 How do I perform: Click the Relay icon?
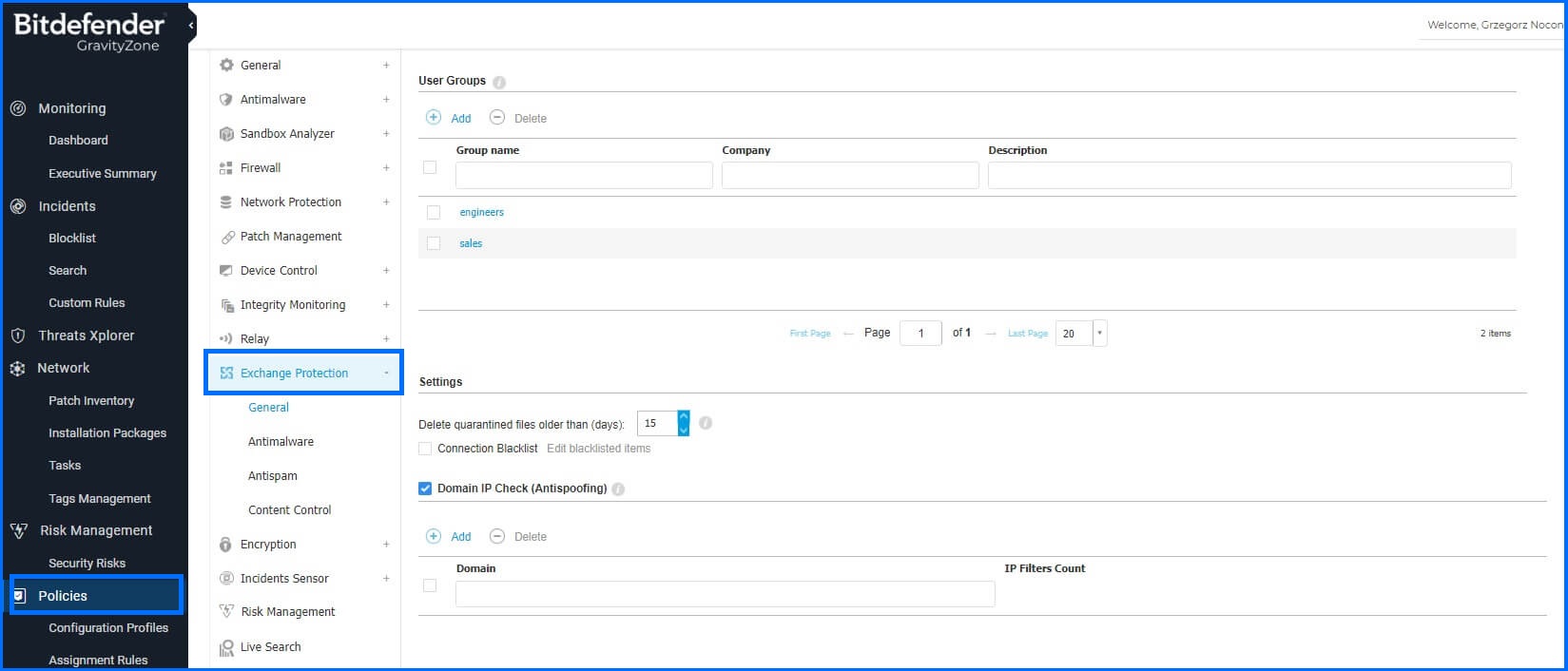(226, 339)
